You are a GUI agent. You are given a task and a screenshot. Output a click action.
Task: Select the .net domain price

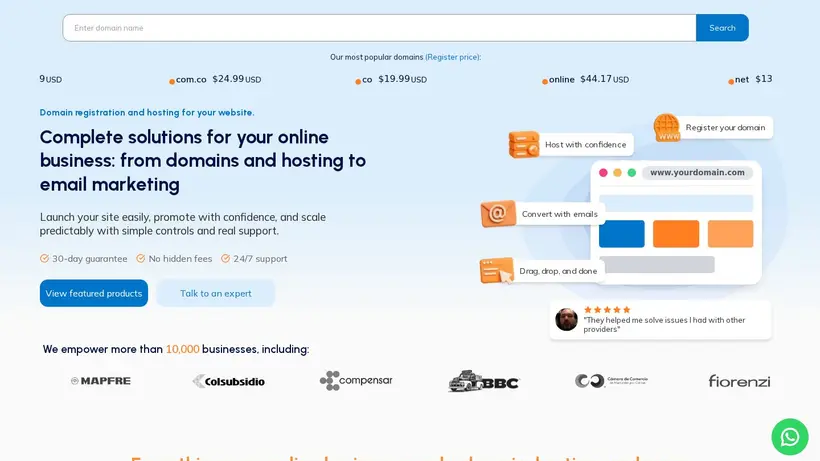coord(750,79)
